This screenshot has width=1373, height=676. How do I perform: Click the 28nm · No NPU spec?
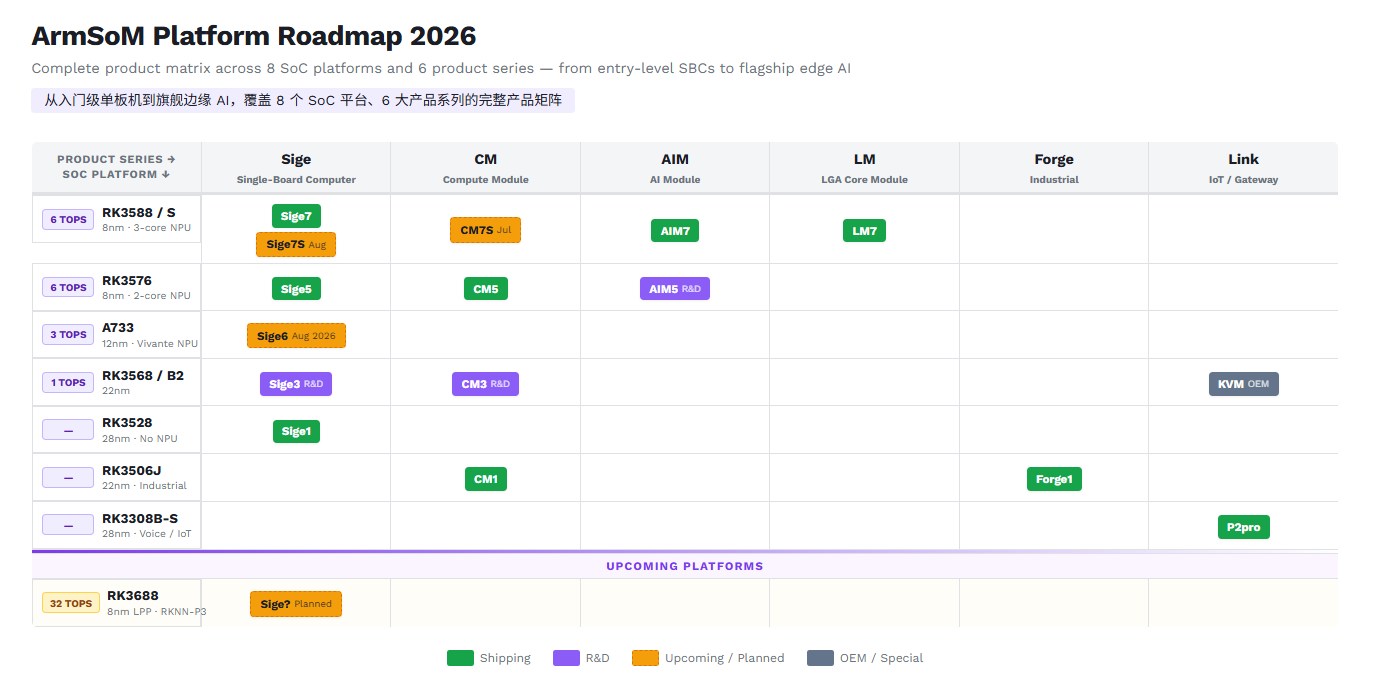(140, 439)
